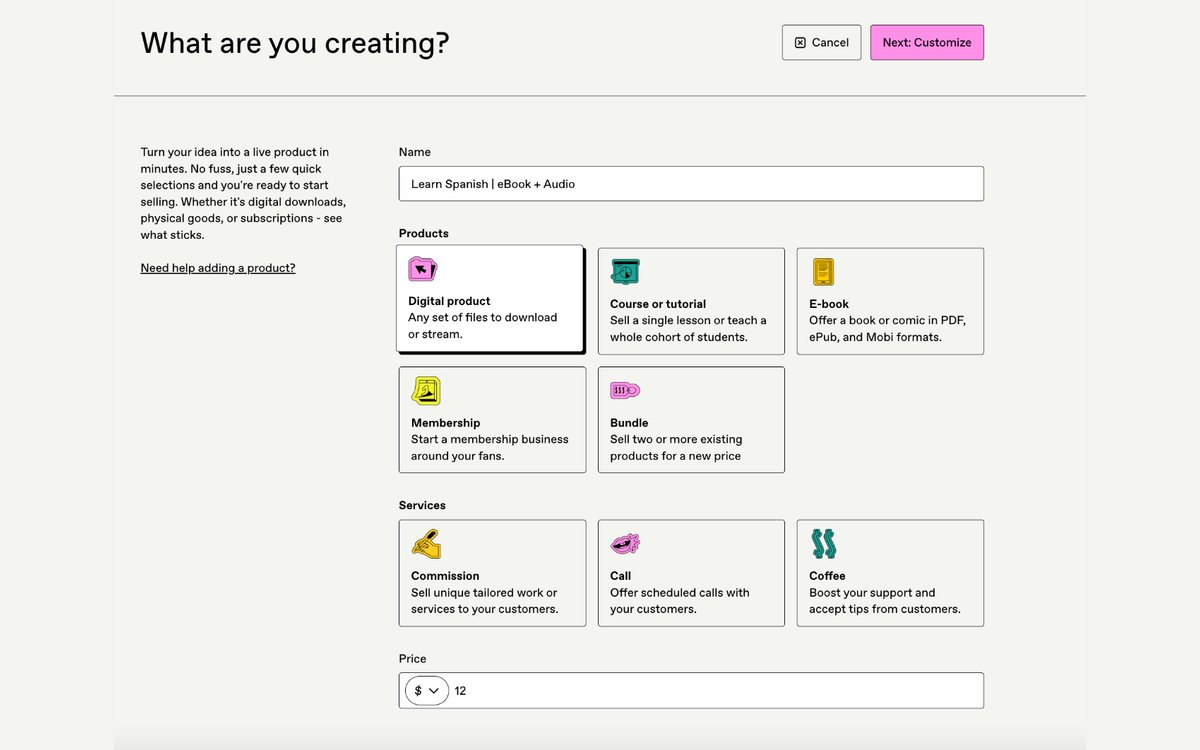Select the Commission service type
The height and width of the screenshot is (750, 1200).
pyautogui.click(x=492, y=573)
